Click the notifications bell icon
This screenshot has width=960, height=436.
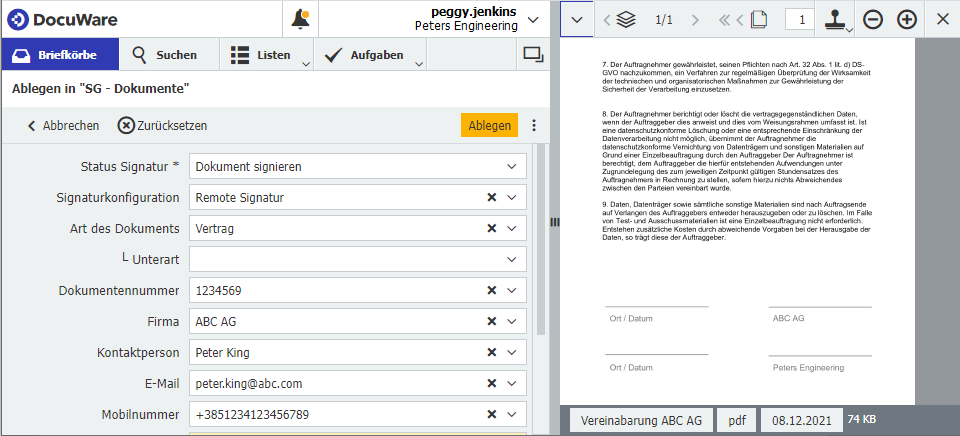pos(300,19)
